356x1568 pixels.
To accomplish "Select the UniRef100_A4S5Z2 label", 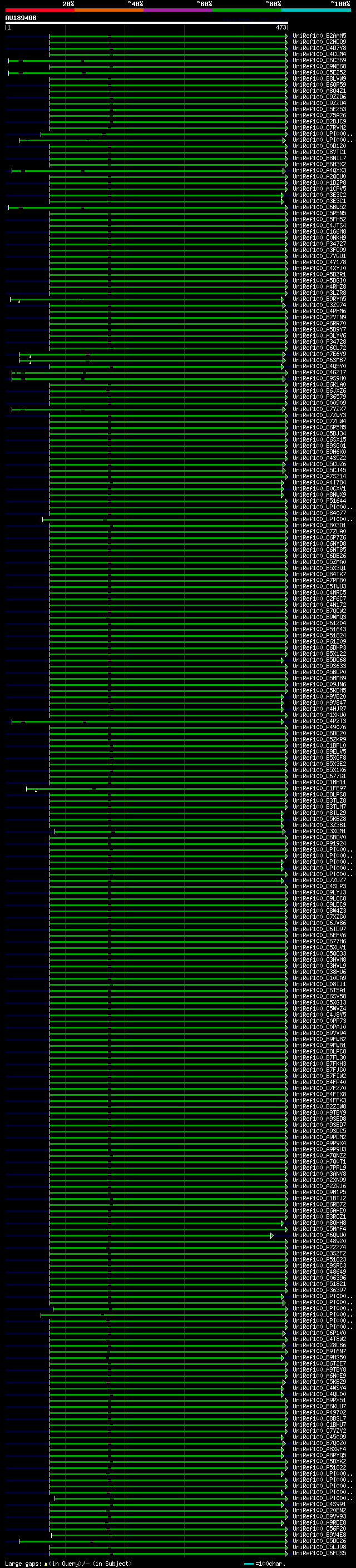I will pos(319,458).
